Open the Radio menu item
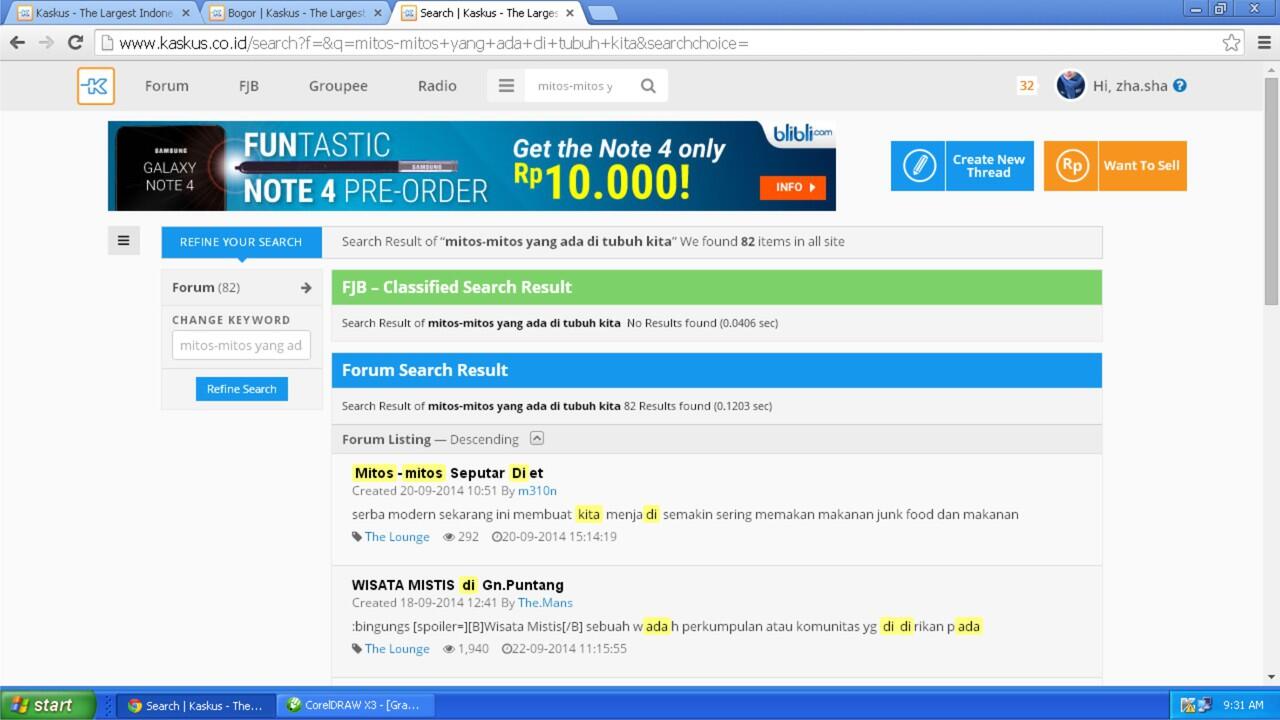 [x=437, y=86]
